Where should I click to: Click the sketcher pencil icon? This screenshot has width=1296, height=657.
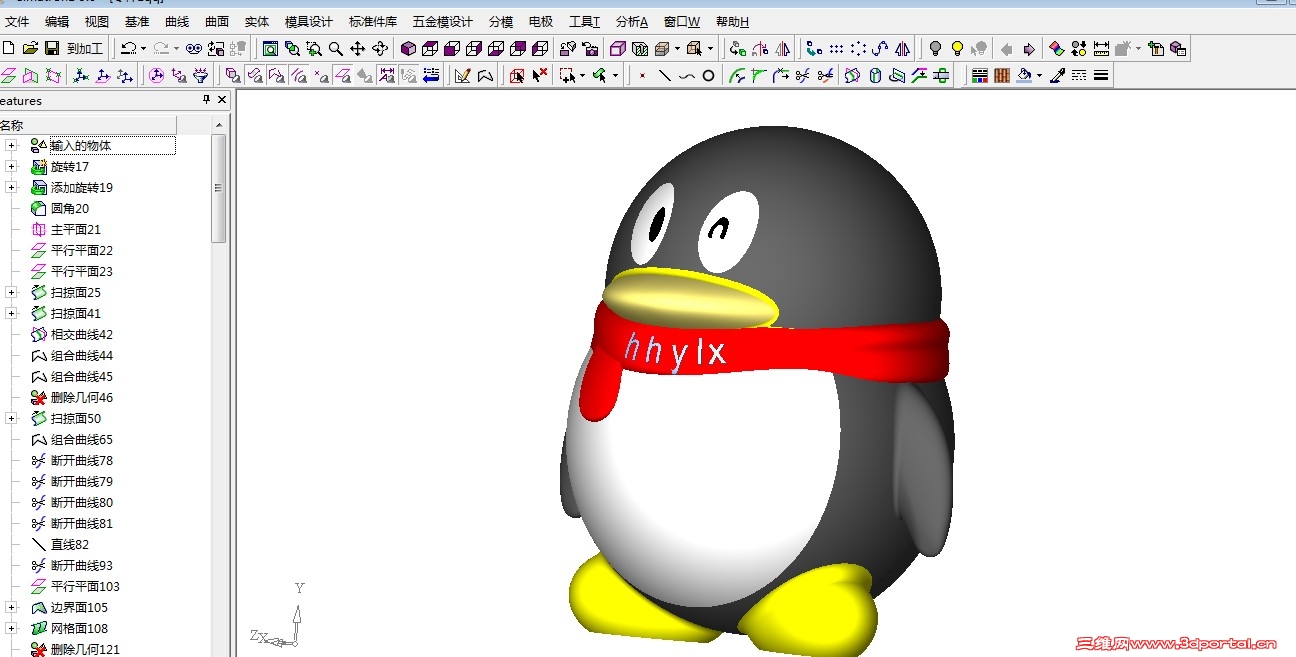point(462,75)
